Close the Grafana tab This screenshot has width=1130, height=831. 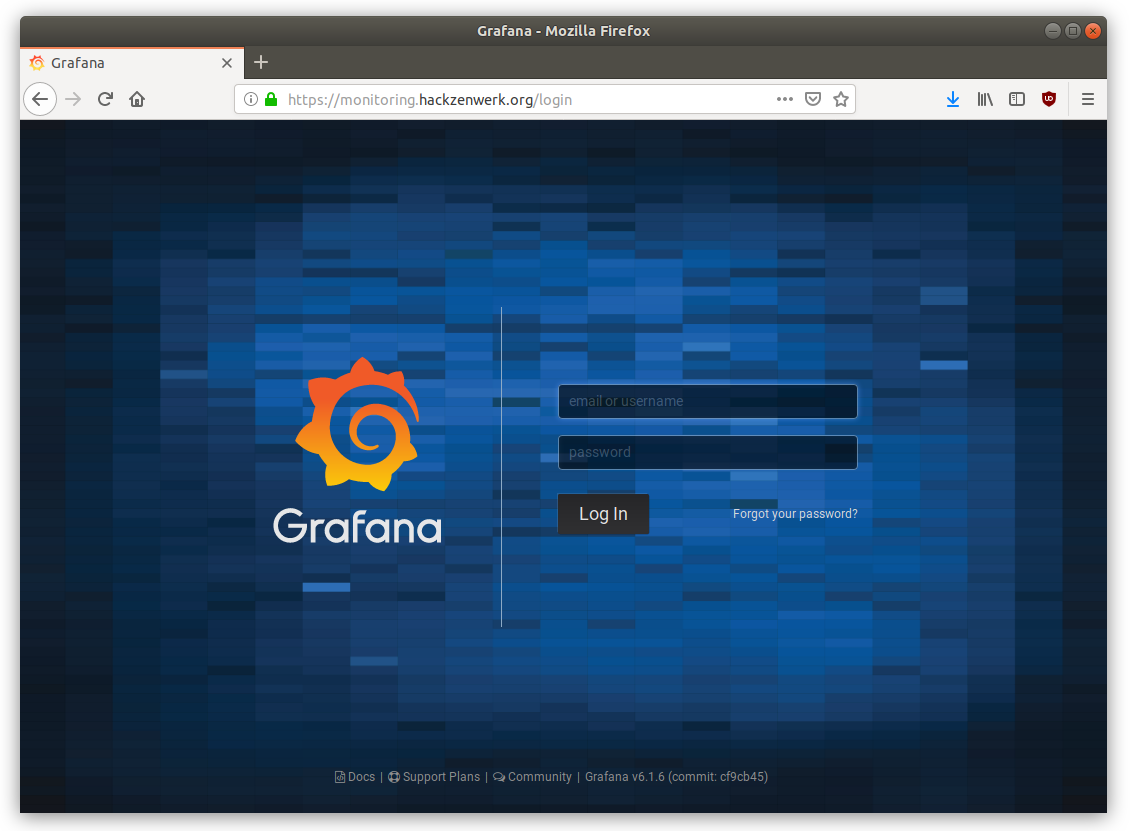click(x=227, y=63)
